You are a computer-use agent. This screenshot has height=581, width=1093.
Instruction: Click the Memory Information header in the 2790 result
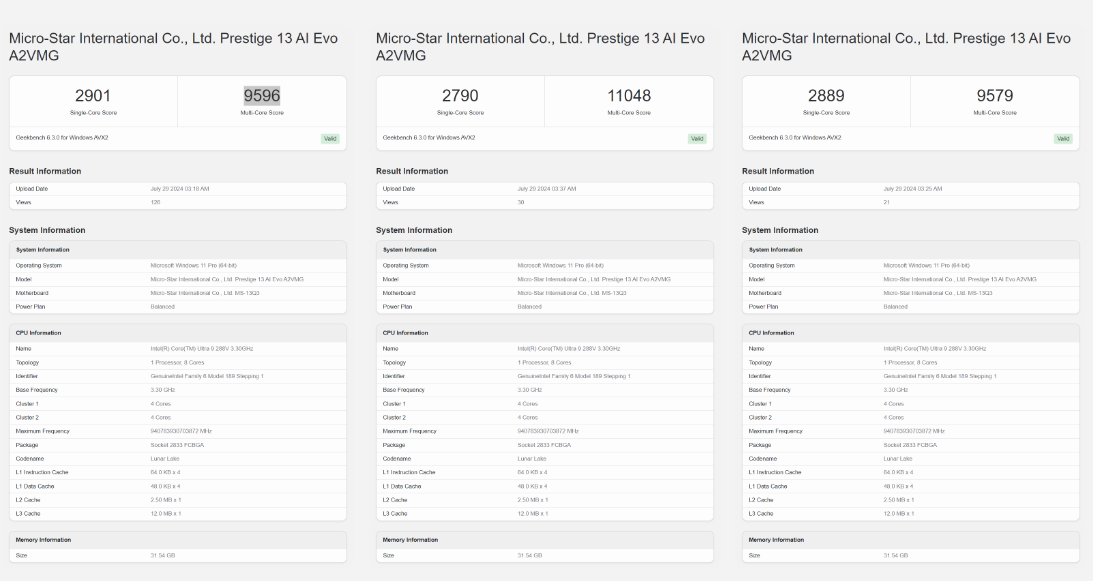point(544,540)
